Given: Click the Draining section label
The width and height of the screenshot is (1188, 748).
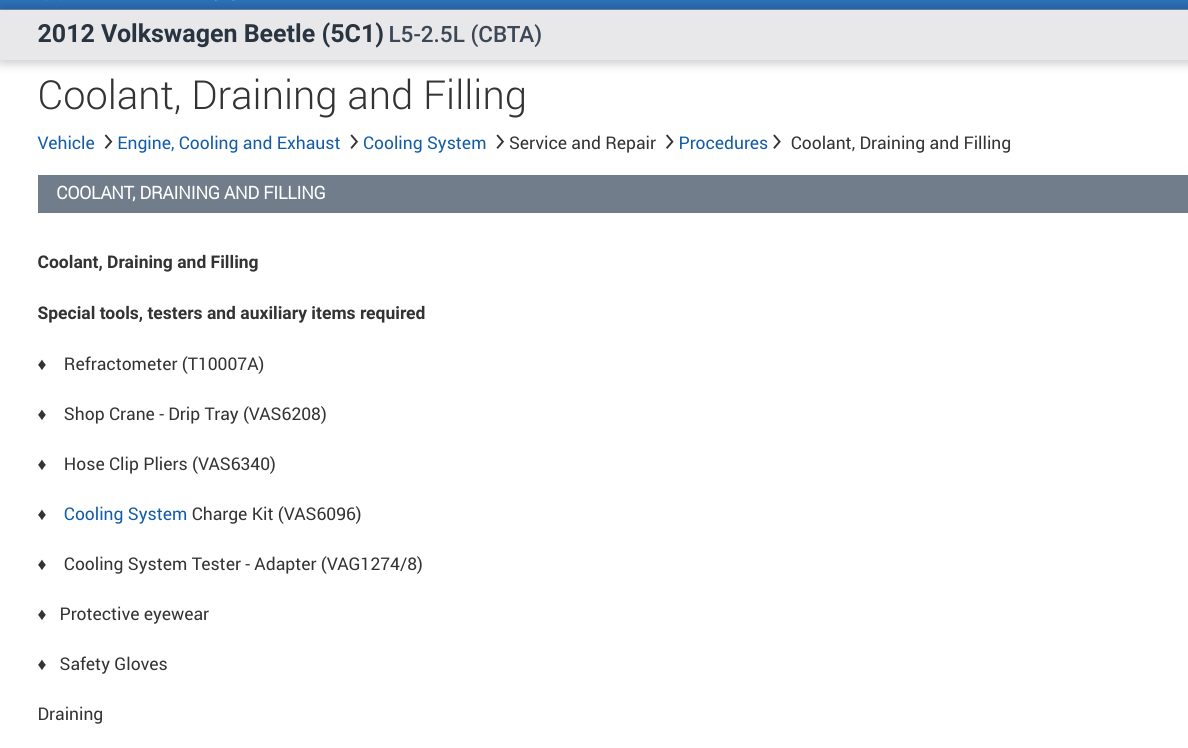Looking at the screenshot, I should tap(70, 714).
